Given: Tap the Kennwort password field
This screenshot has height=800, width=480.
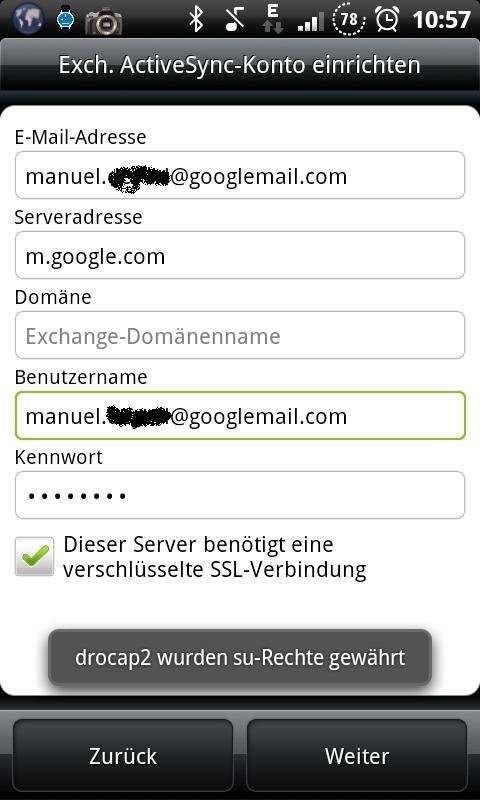Looking at the screenshot, I should click(240, 495).
